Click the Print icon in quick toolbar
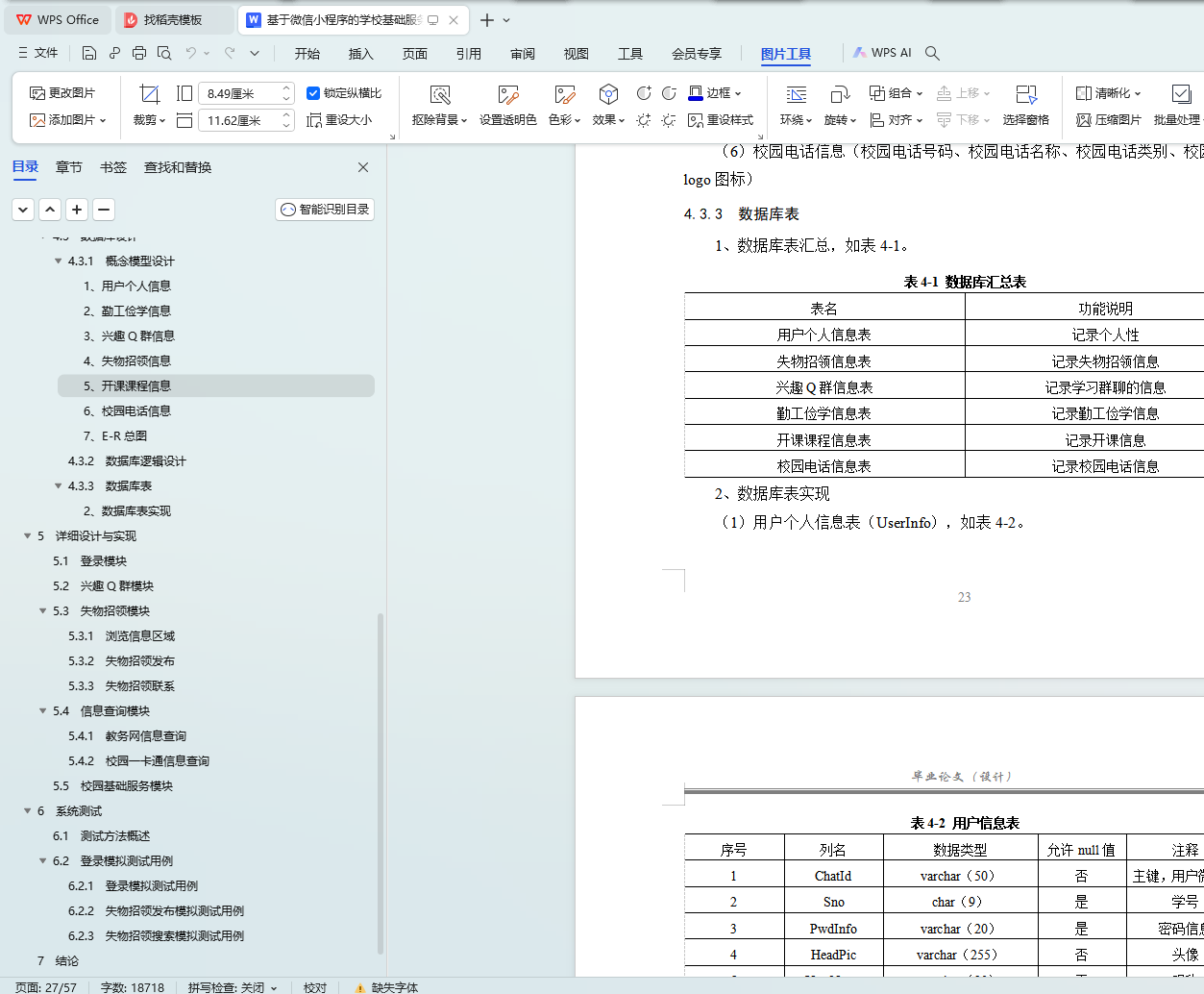The image size is (1204, 994). [x=139, y=53]
